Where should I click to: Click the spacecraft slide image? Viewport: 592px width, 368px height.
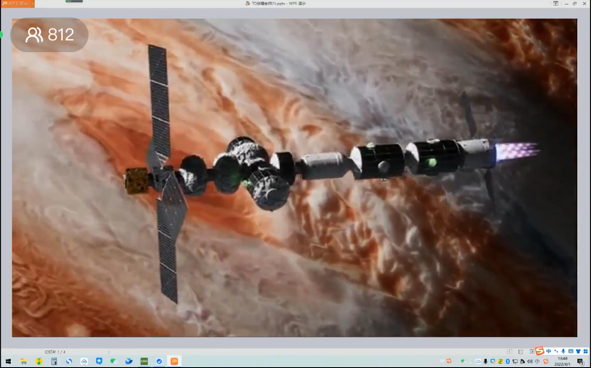pos(294,178)
